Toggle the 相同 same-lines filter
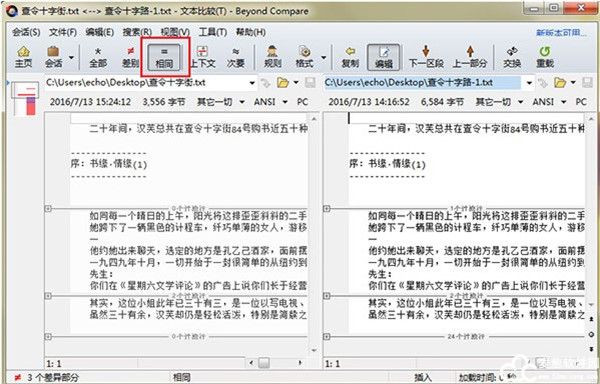This screenshot has width=600, height=384. 164,57
